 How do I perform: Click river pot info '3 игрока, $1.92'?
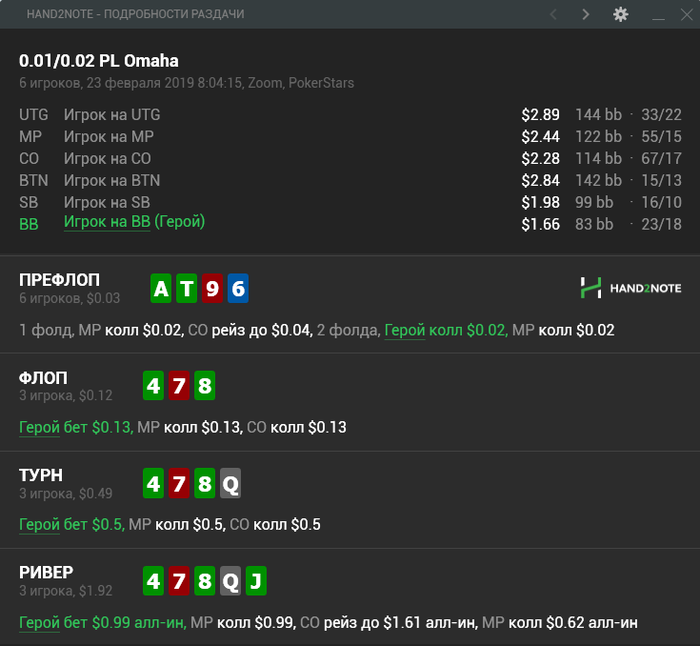[66, 591]
